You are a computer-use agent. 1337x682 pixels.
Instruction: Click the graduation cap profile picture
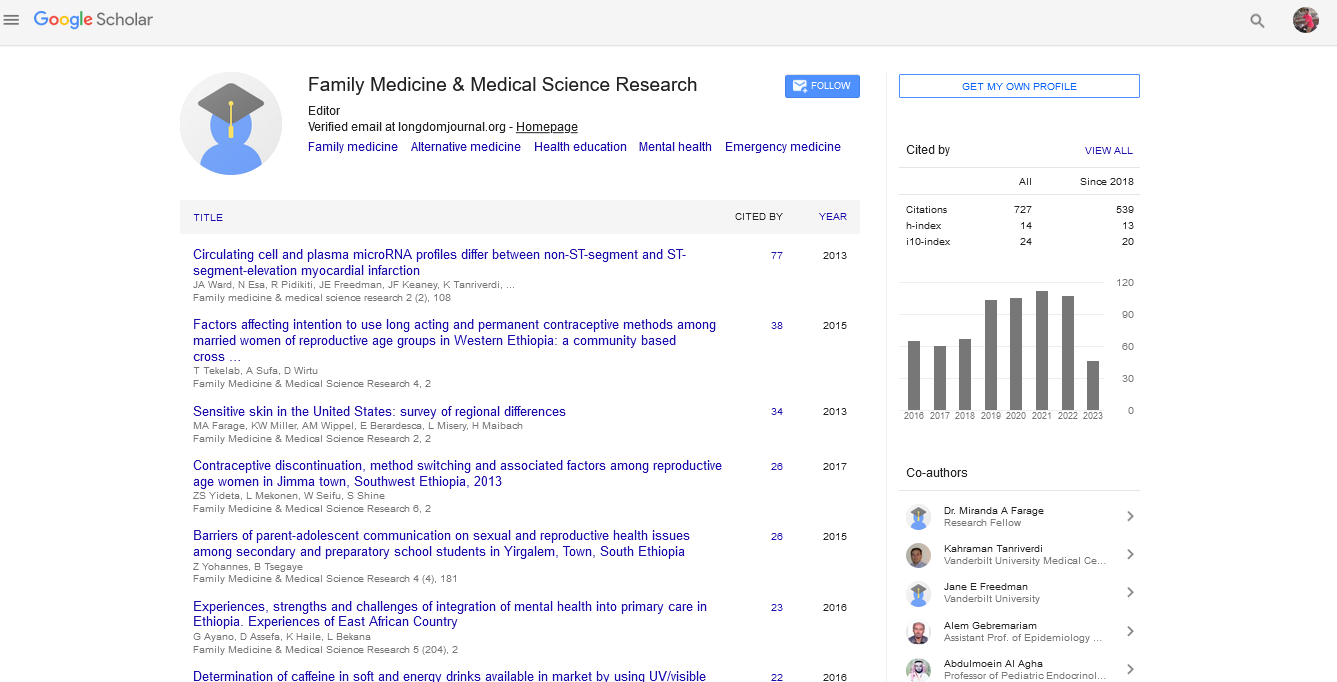click(x=230, y=124)
